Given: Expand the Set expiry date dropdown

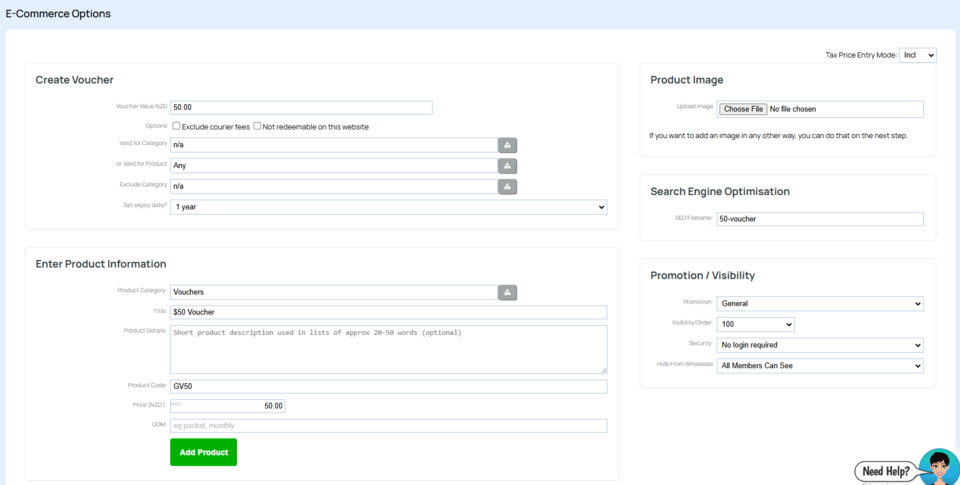Looking at the screenshot, I should (x=388, y=207).
